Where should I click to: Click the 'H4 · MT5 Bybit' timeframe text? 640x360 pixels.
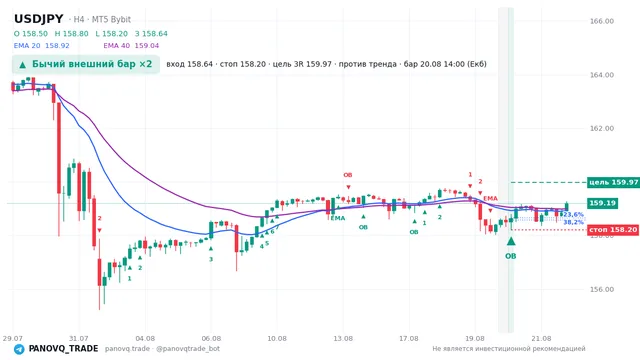click(x=102, y=19)
